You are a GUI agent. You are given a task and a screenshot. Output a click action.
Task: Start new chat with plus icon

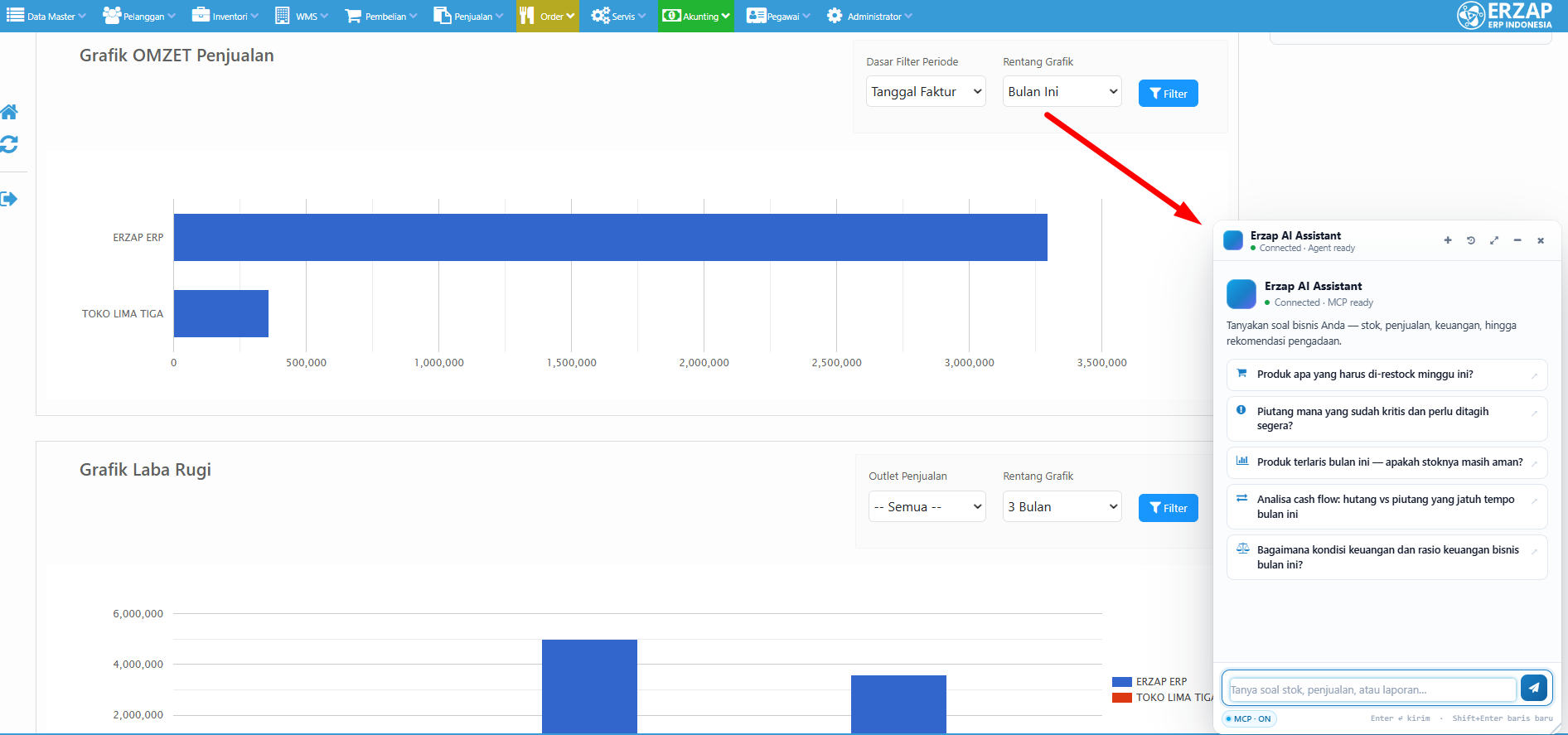[x=1448, y=240]
